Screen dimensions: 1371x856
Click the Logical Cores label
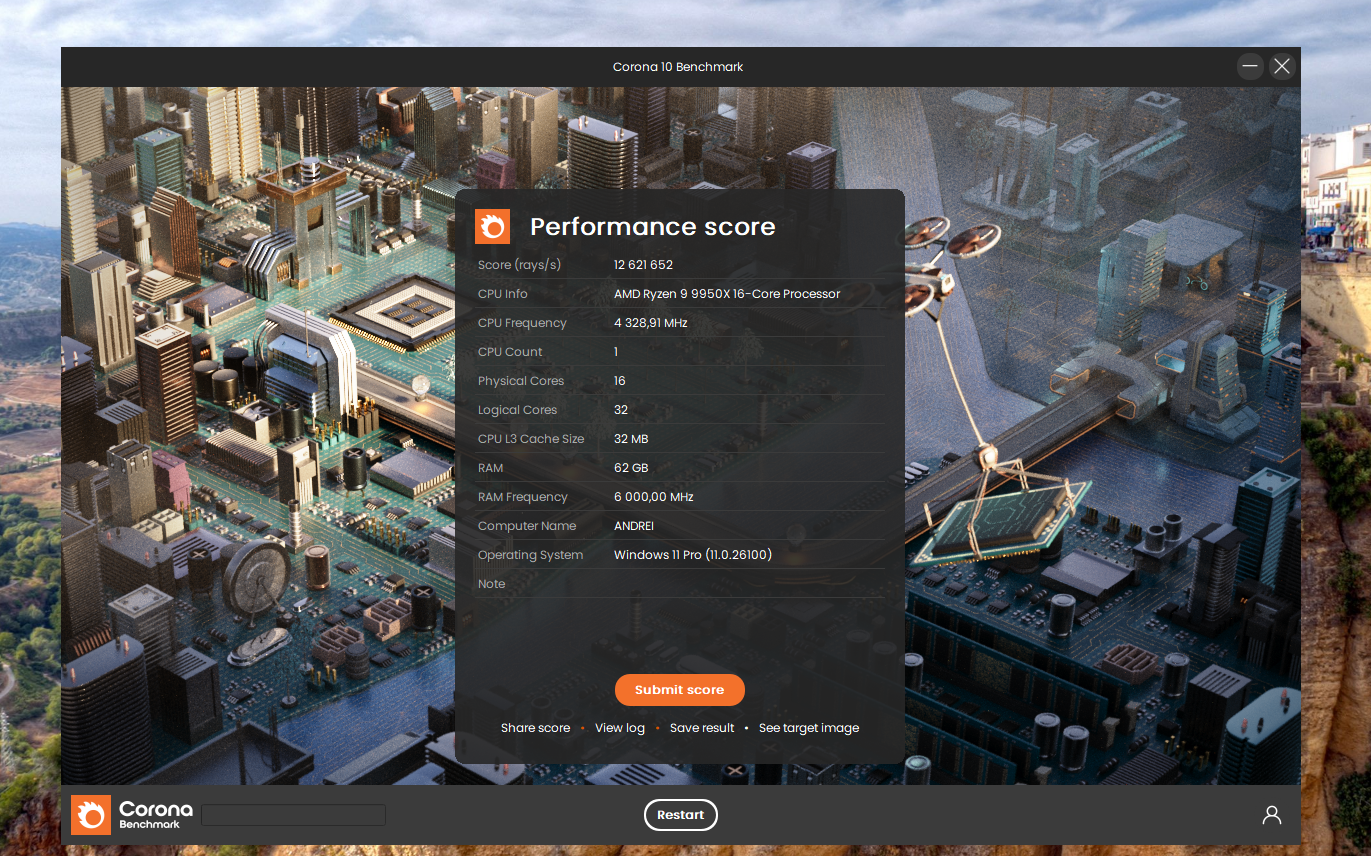[517, 410]
